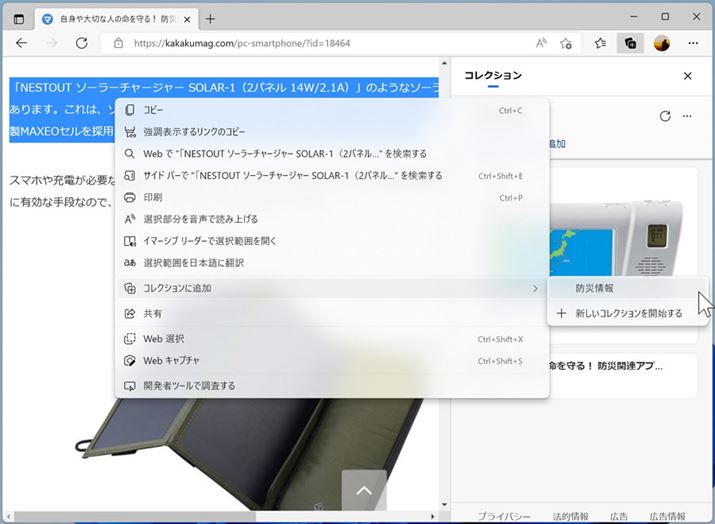715x524 pixels.
Task: Open the Favorites list icon
Action: point(601,43)
